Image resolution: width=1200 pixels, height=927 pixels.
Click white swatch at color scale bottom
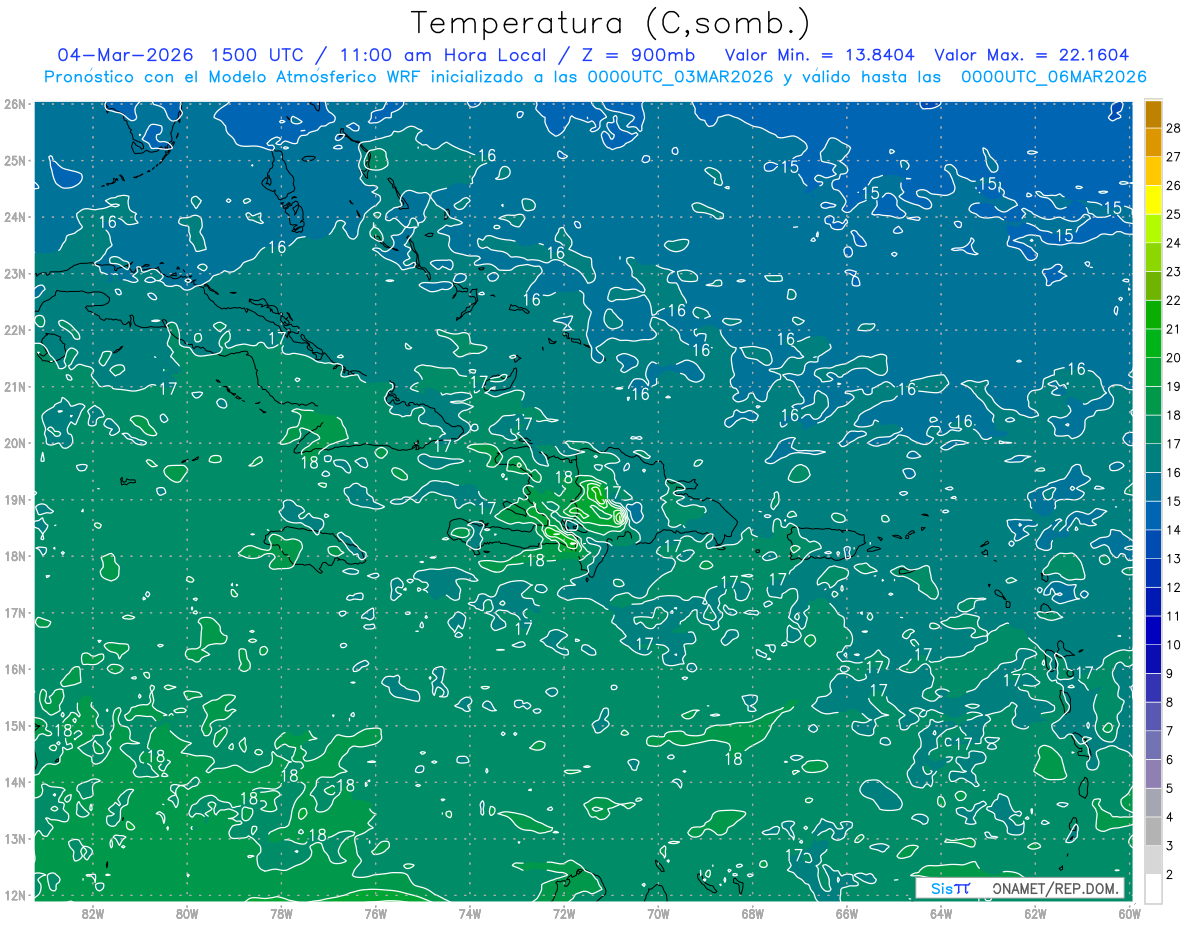point(1153,888)
